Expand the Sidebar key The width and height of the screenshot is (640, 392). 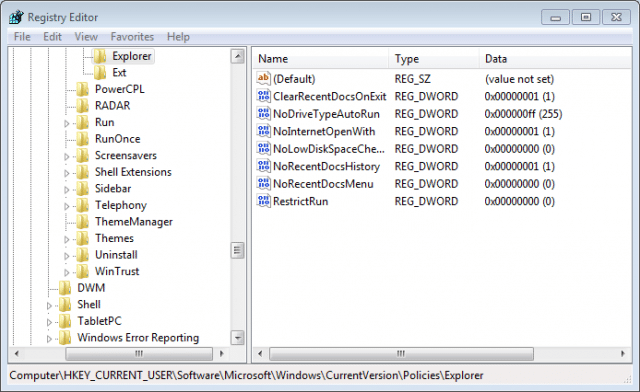(x=67, y=189)
